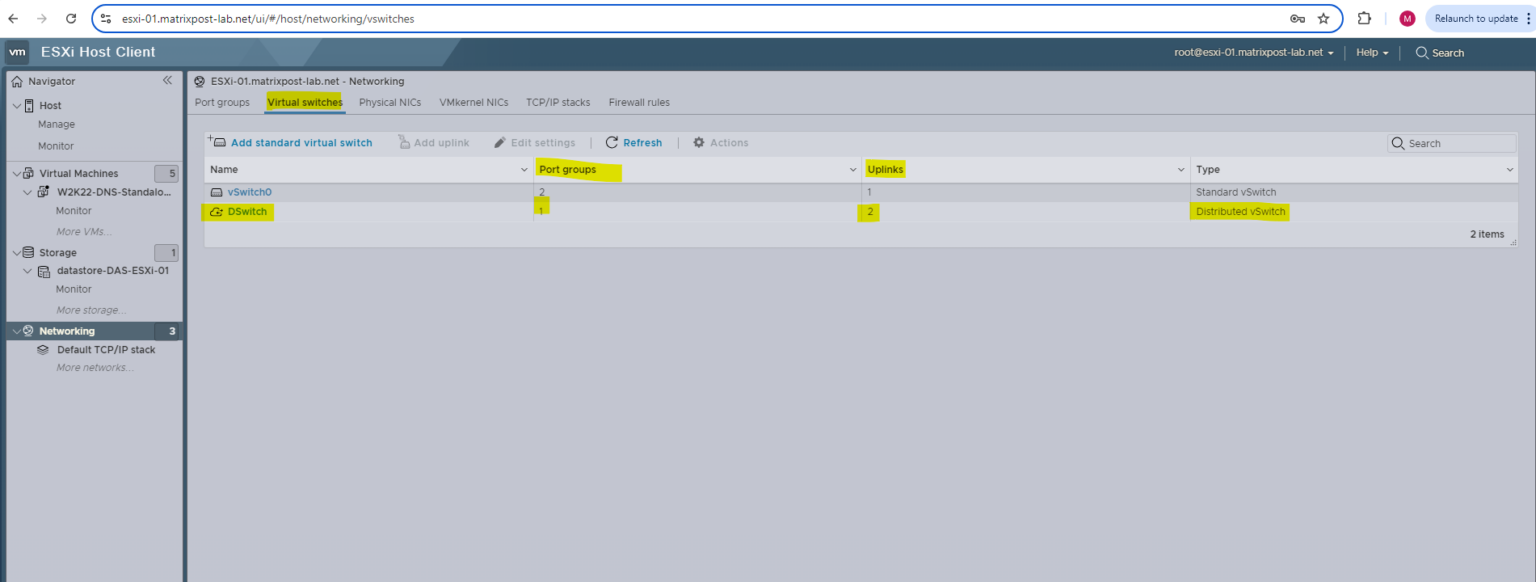1536x582 pixels.
Task: Switch to the Port groups tab
Action: (x=222, y=102)
